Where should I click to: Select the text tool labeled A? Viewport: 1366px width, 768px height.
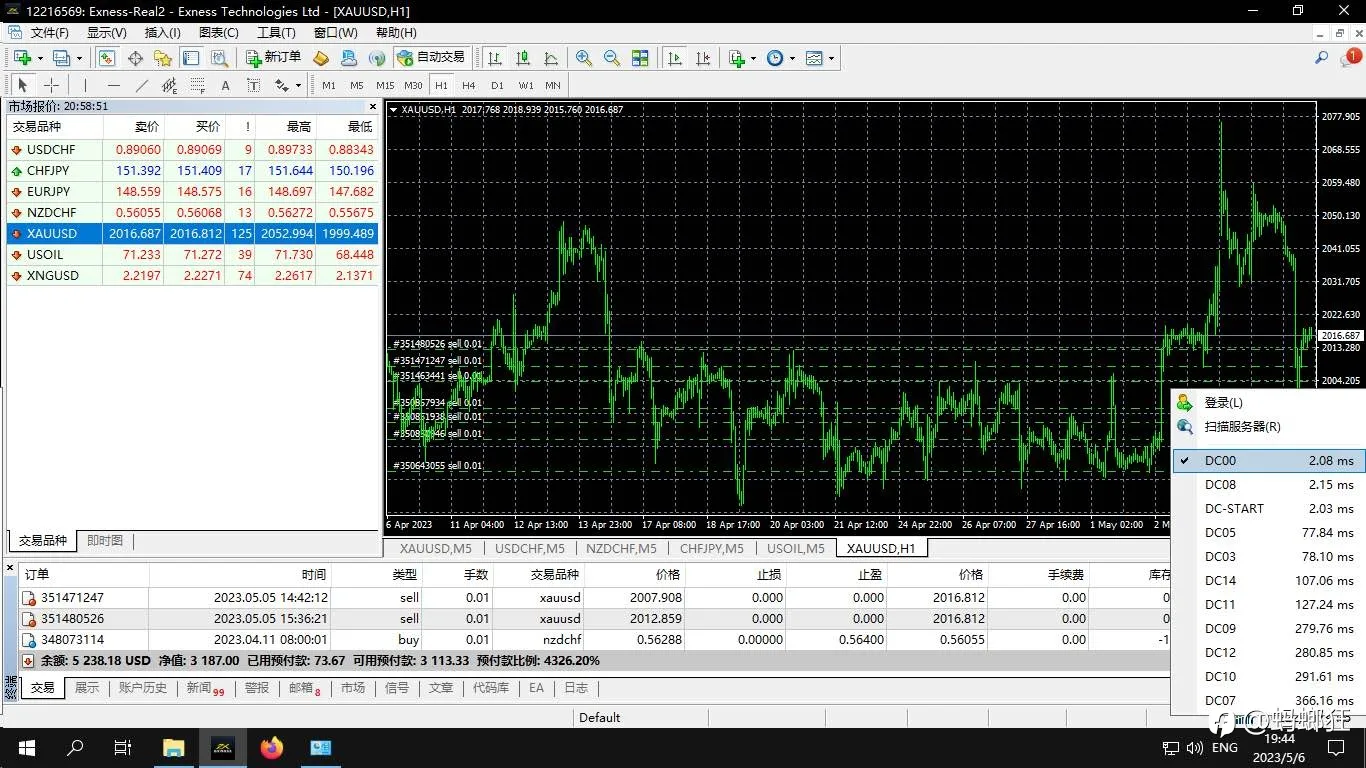pos(225,85)
